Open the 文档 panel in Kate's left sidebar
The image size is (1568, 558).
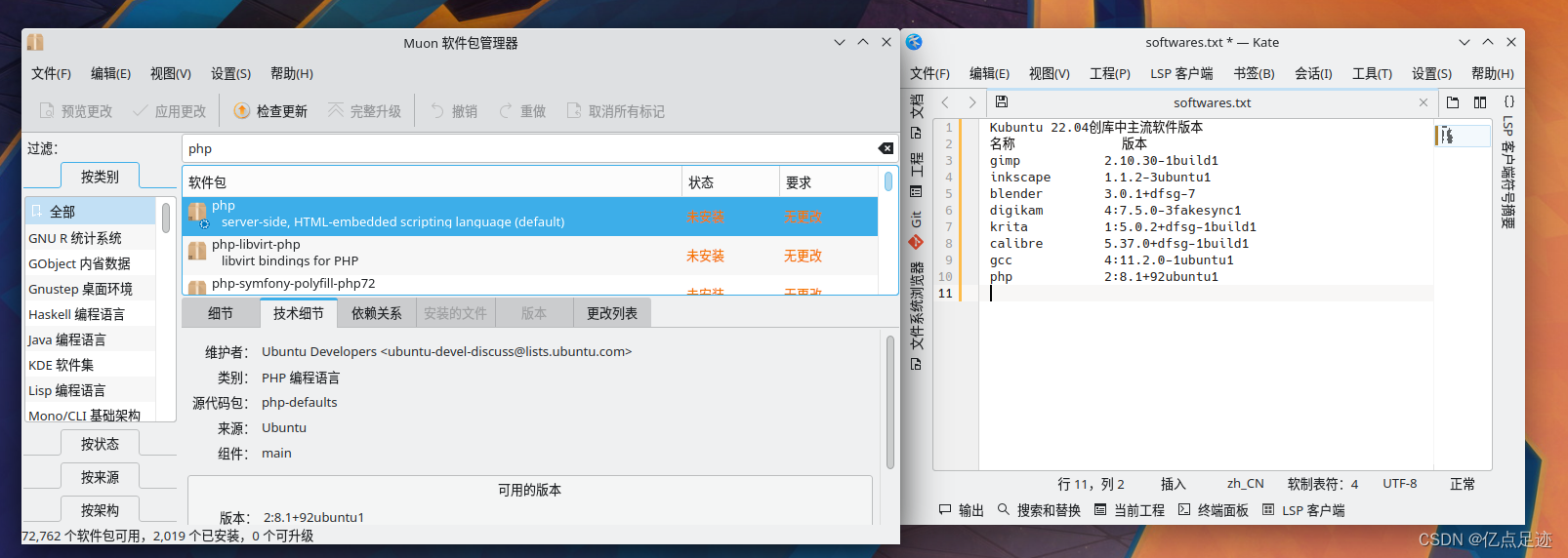point(916,117)
